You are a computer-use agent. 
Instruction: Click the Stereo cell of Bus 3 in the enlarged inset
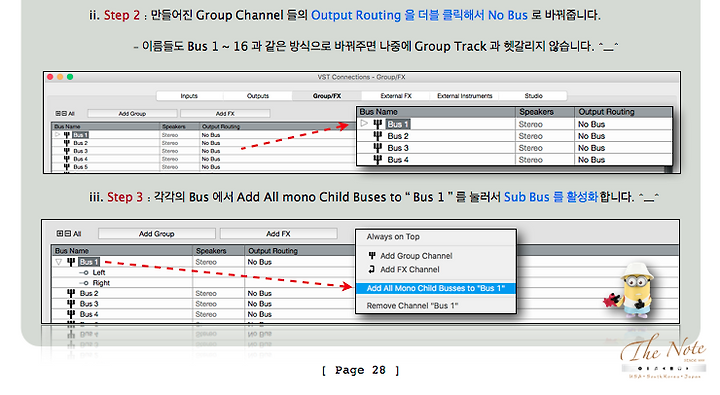click(x=530, y=148)
